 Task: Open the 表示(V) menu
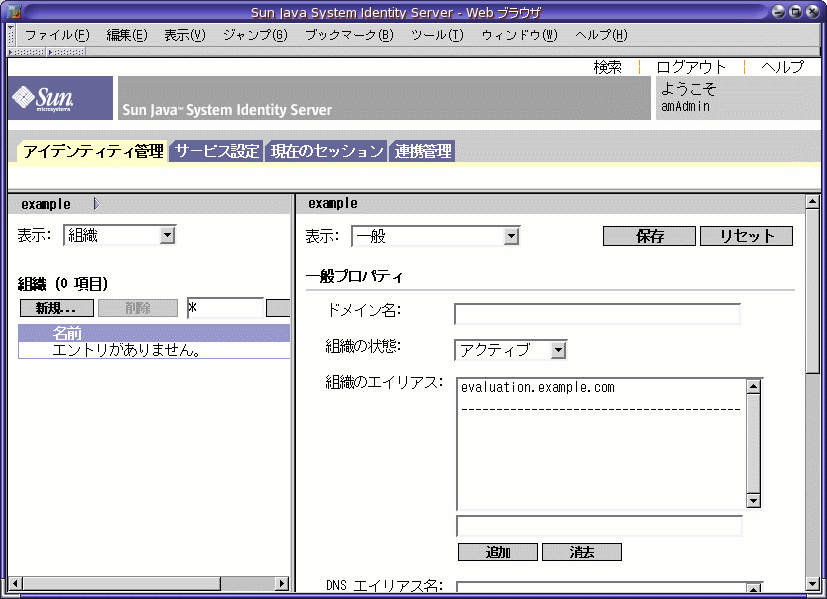click(185, 35)
